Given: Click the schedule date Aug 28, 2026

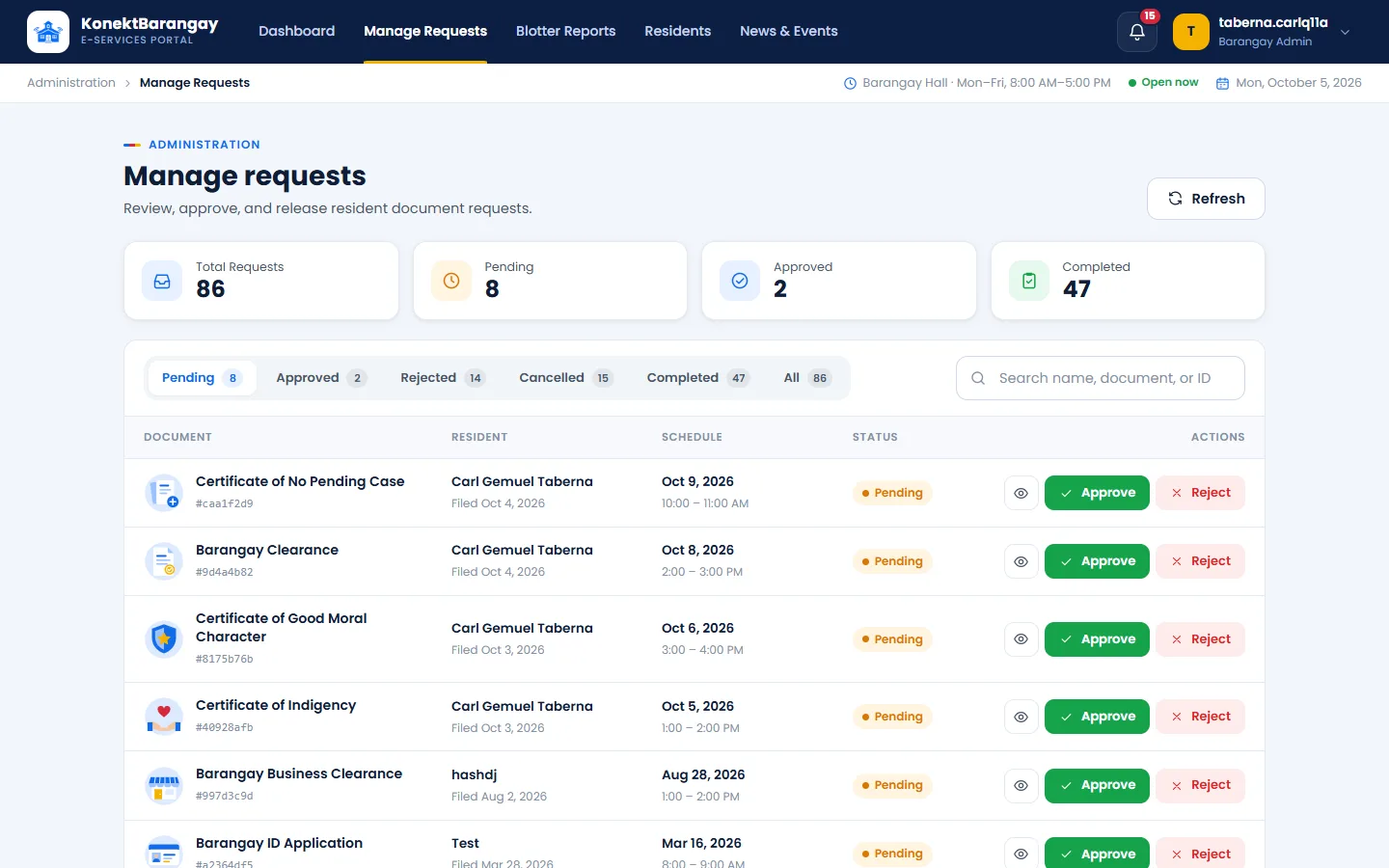Looking at the screenshot, I should pos(703,774).
